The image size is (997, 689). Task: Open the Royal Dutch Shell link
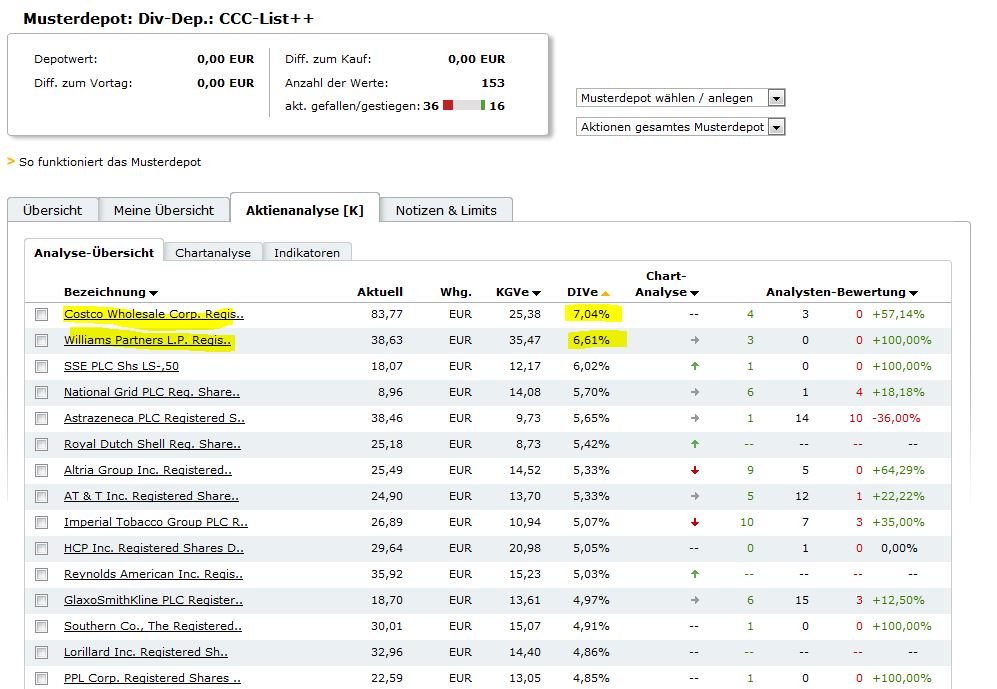pyautogui.click(x=153, y=444)
